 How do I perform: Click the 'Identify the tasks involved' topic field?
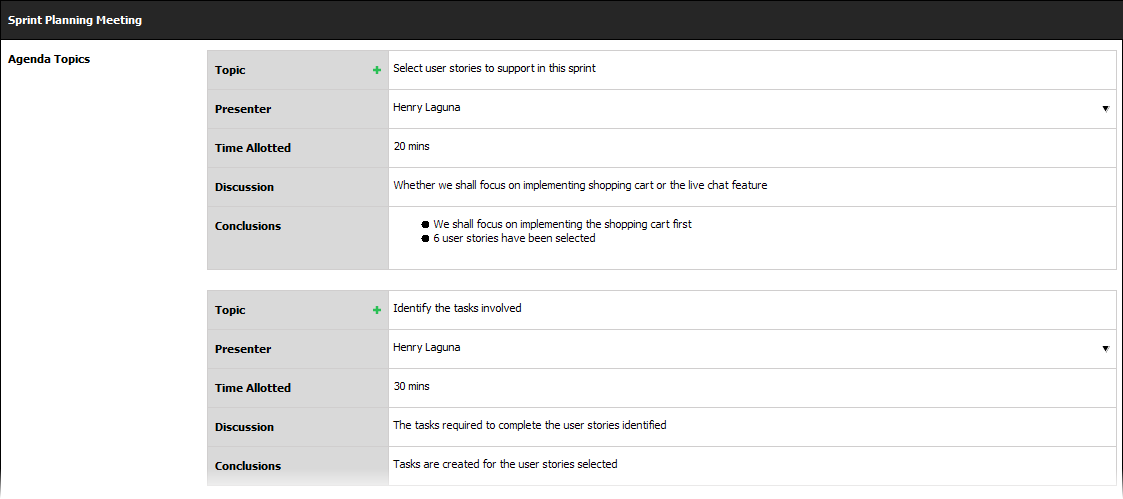click(x=457, y=308)
